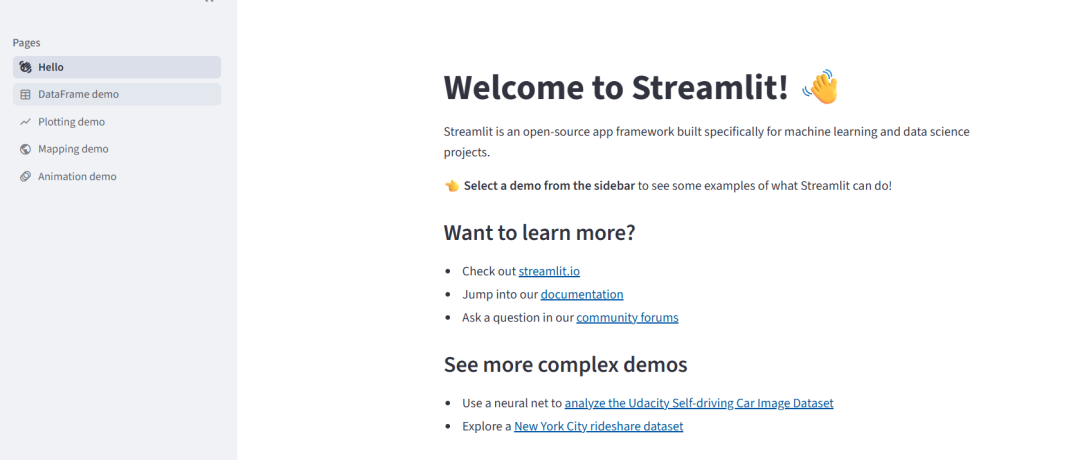This screenshot has height=460, width=1080.
Task: Open the New York City rideshare dataset link
Action: click(x=599, y=426)
